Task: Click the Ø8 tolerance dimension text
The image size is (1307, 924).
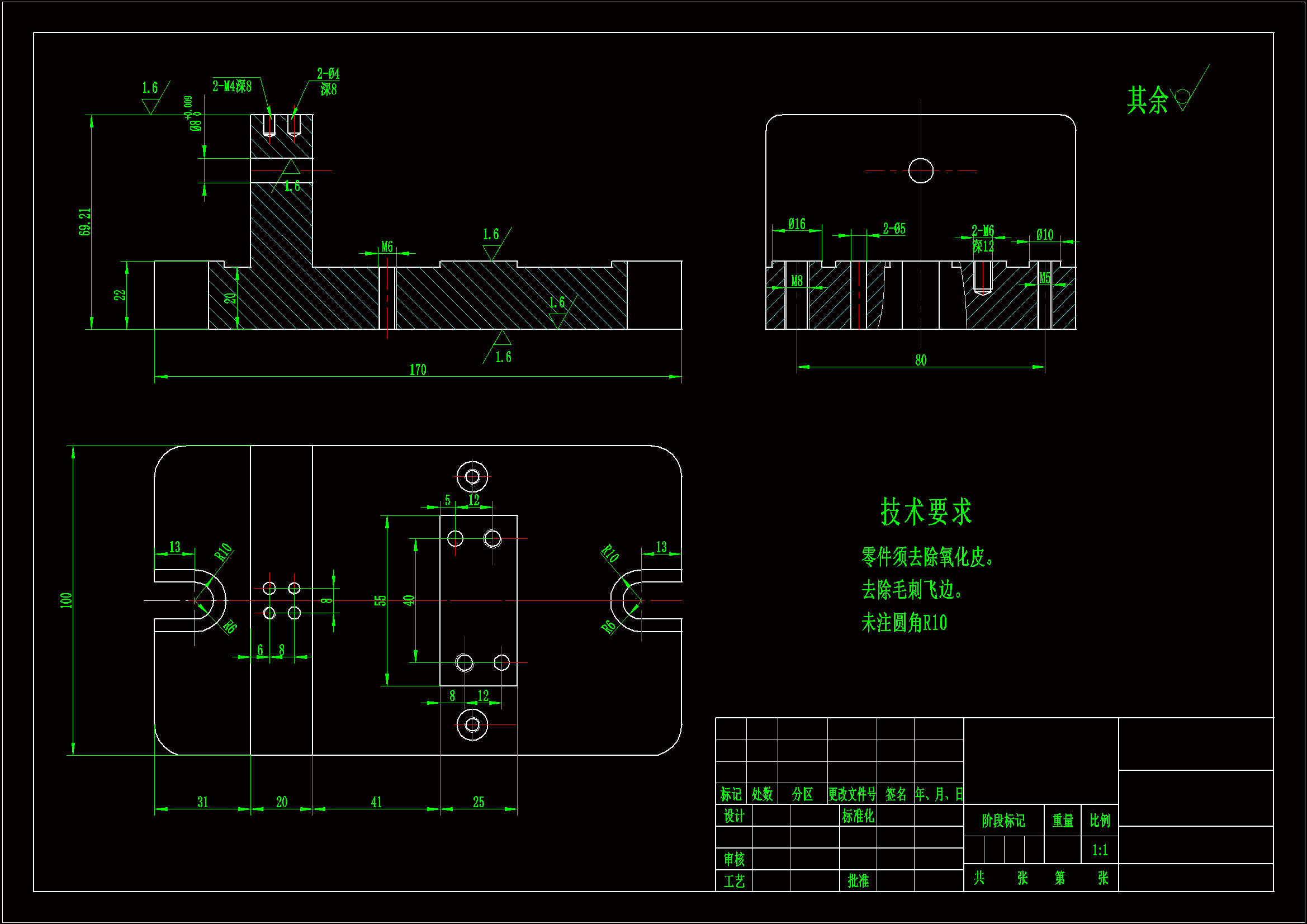Action: 193,114
